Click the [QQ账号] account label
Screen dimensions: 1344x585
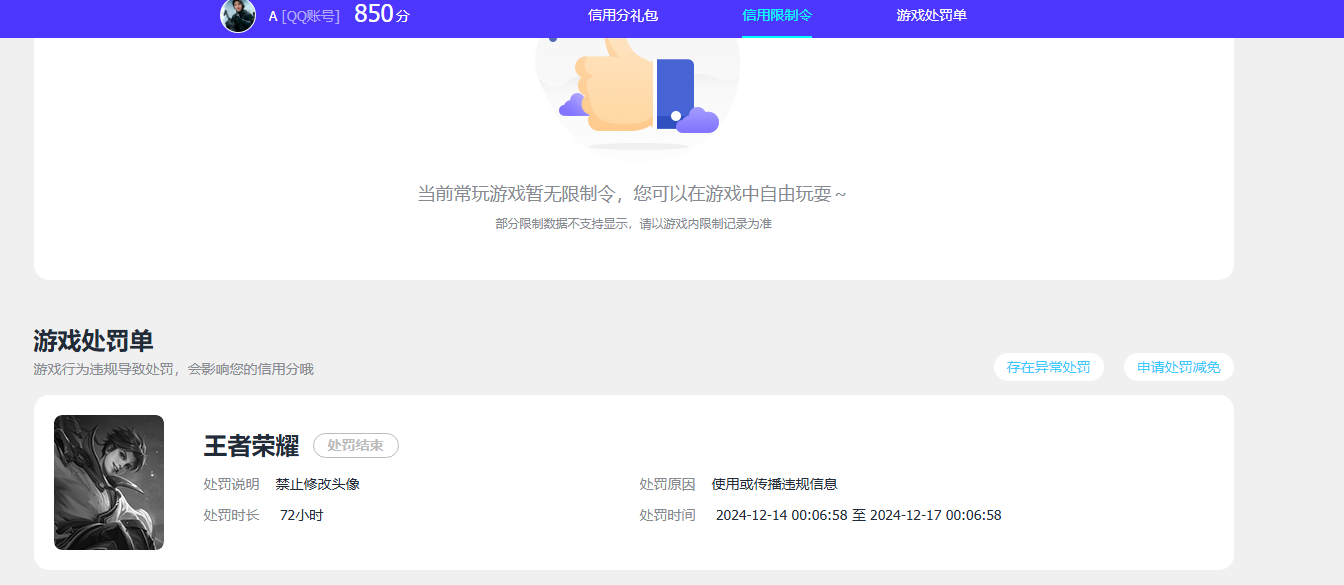[311, 16]
